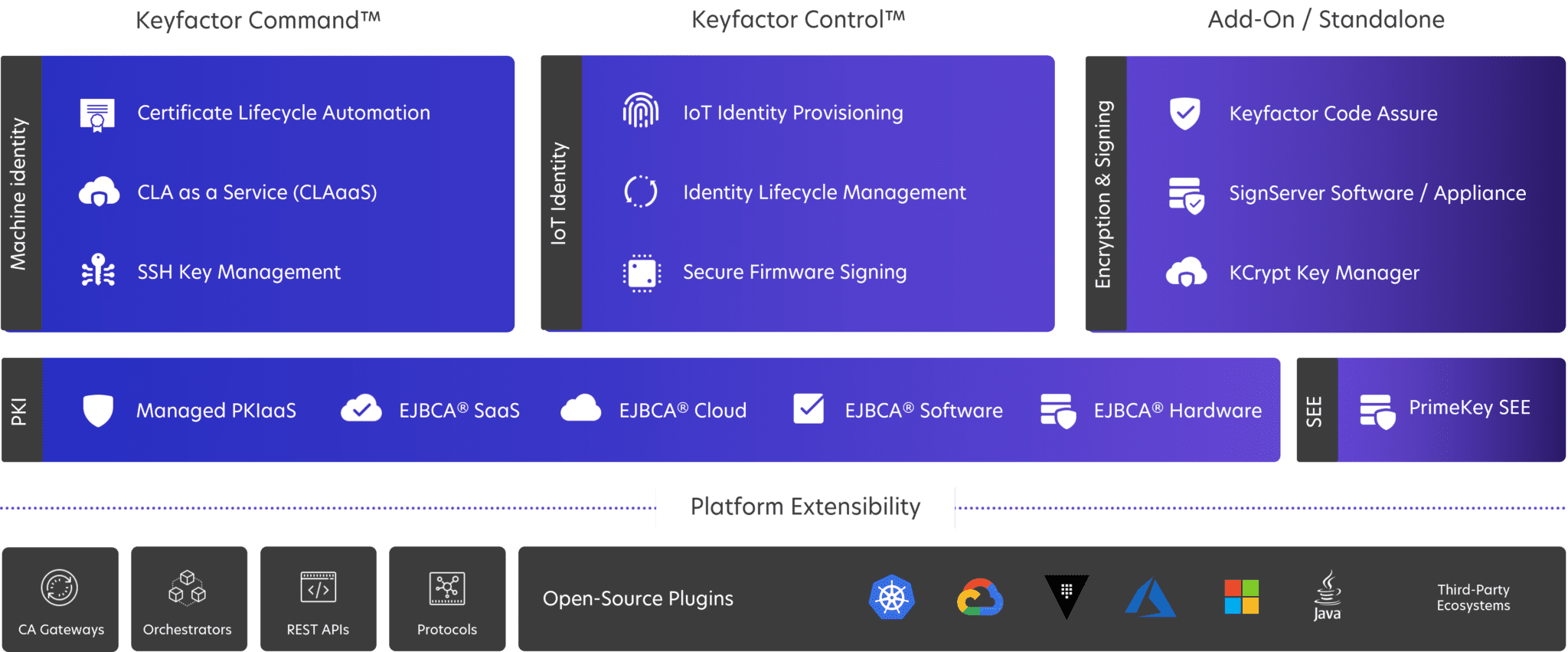1568x652 pixels.
Task: Click the EJBCA Software checkbox icon
Action: [808, 408]
